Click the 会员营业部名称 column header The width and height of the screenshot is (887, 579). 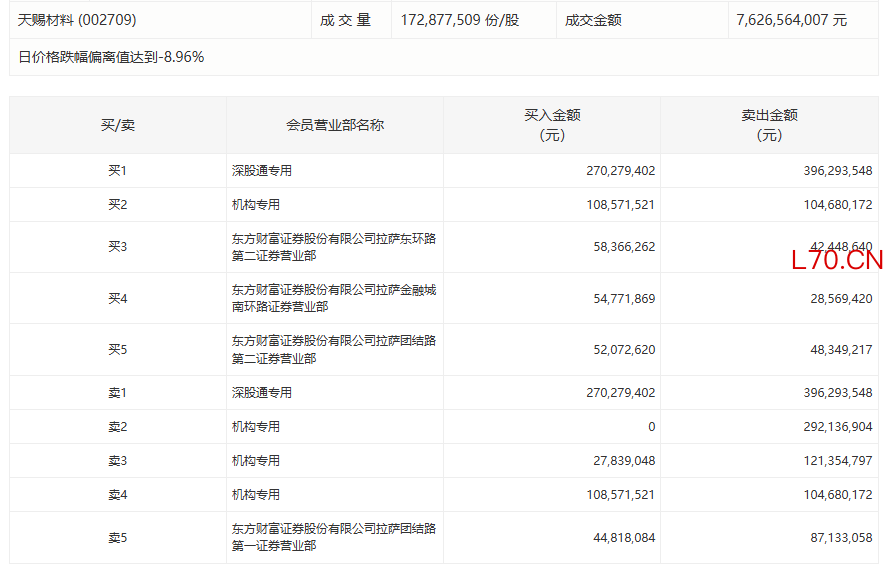[334, 125]
